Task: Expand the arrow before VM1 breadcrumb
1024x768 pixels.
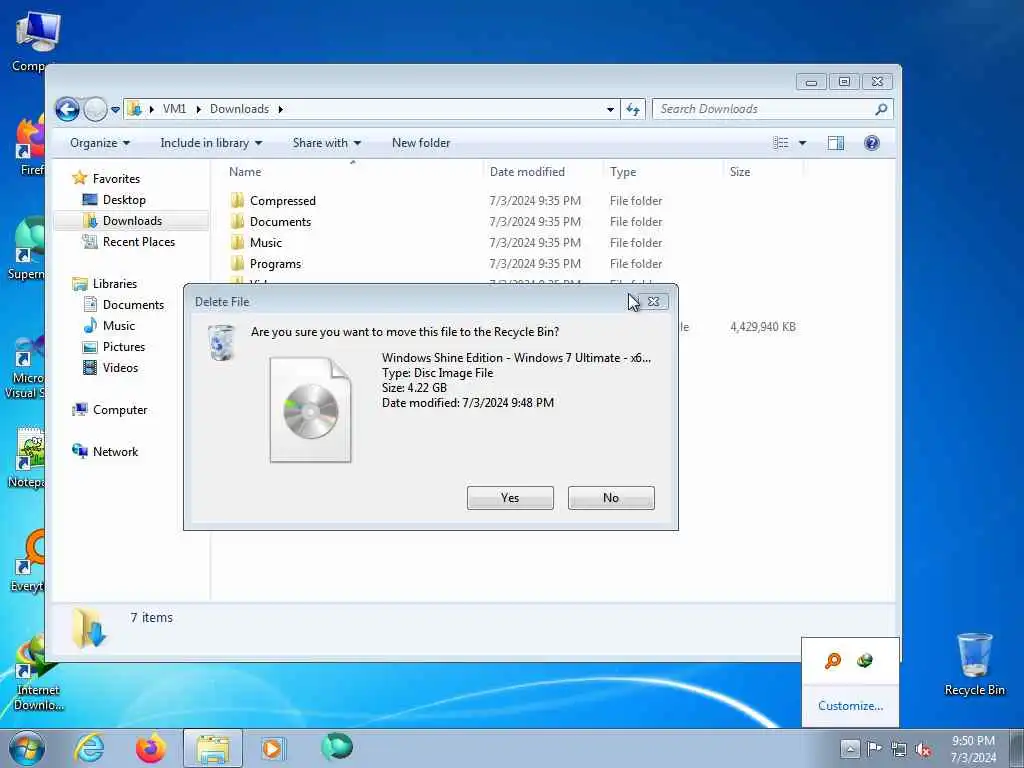Action: 152,109
